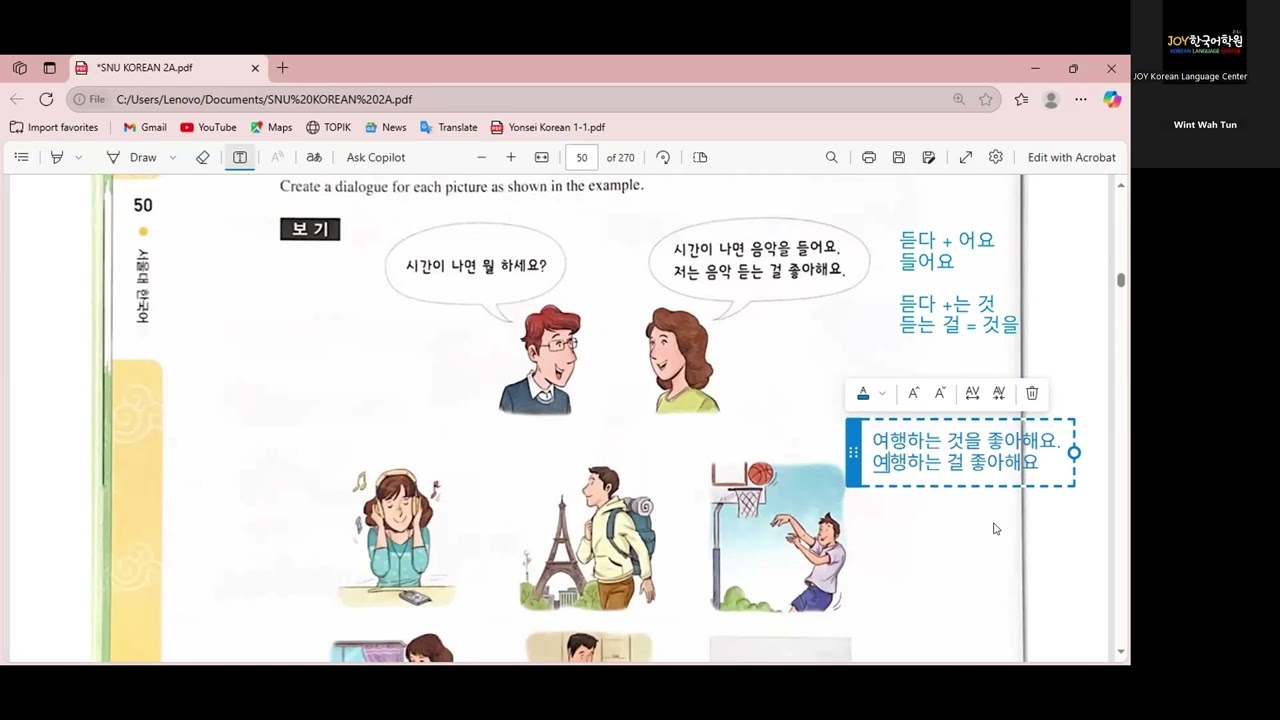Viewport: 1280px width, 720px height.
Task: Activate the Draw tool
Action: (132, 157)
